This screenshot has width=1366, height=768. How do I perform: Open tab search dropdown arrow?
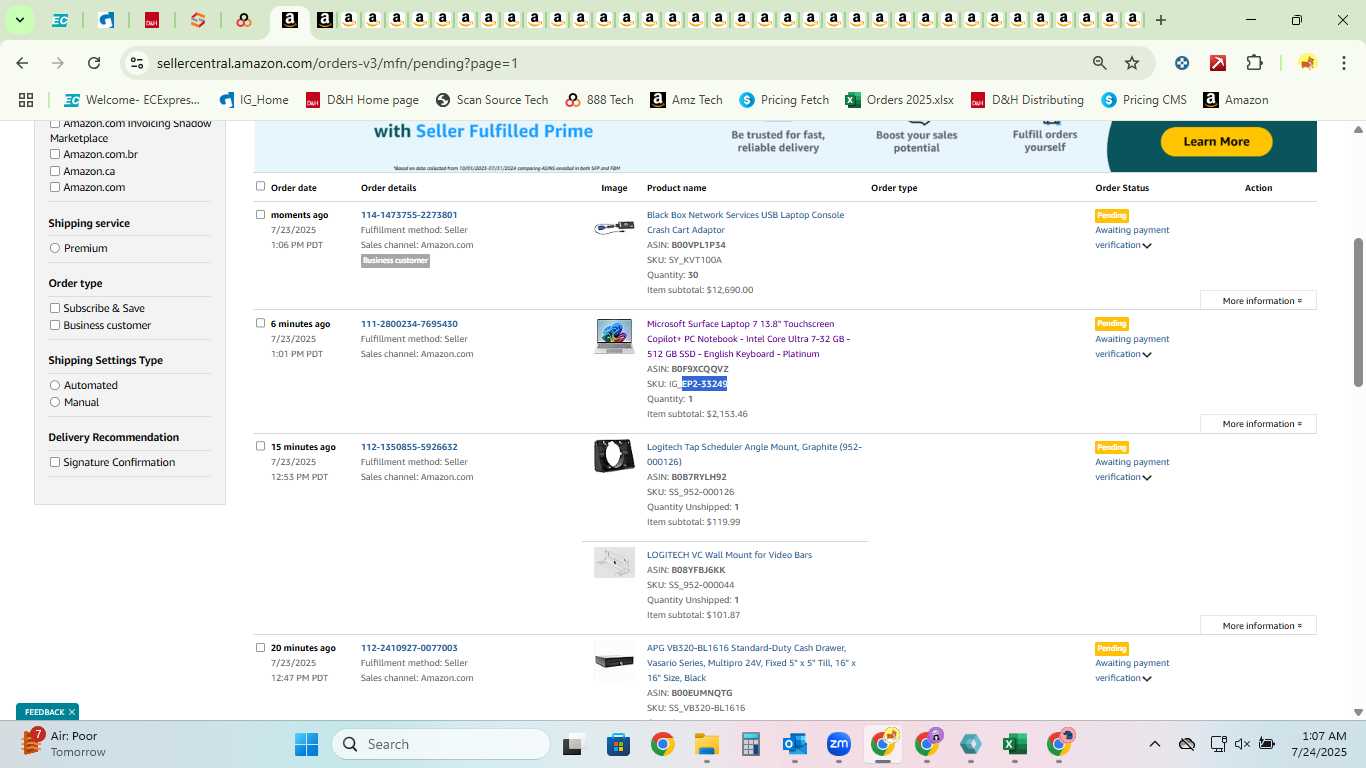pyautogui.click(x=19, y=20)
